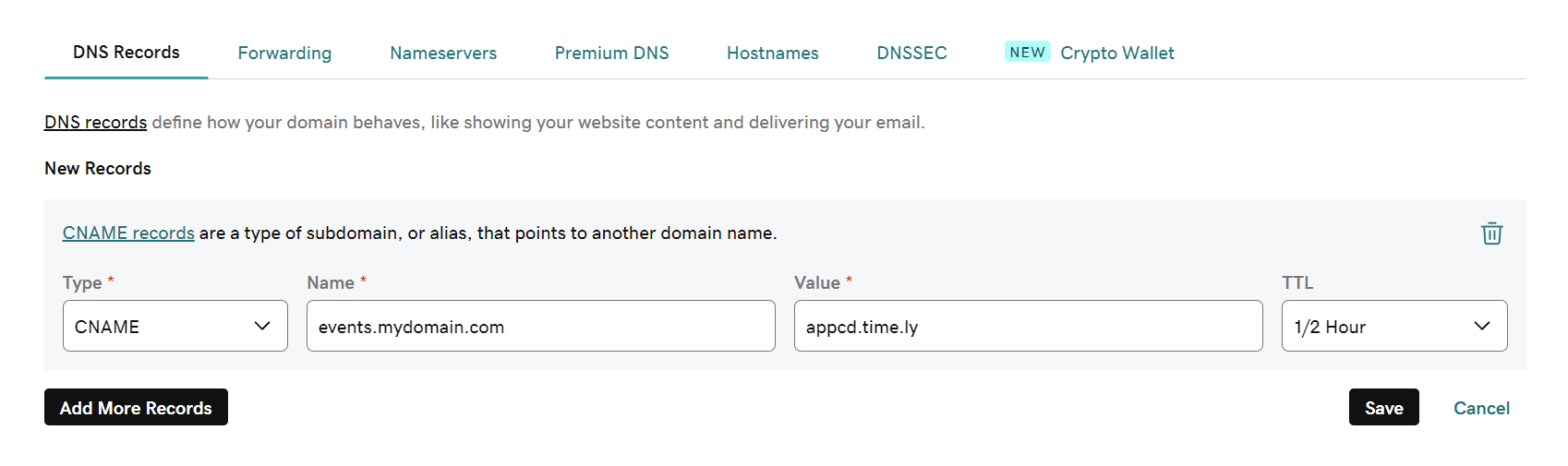Delete the CNAME record with trash icon
Viewport: 1568px width, 466px height.
pos(1491,233)
